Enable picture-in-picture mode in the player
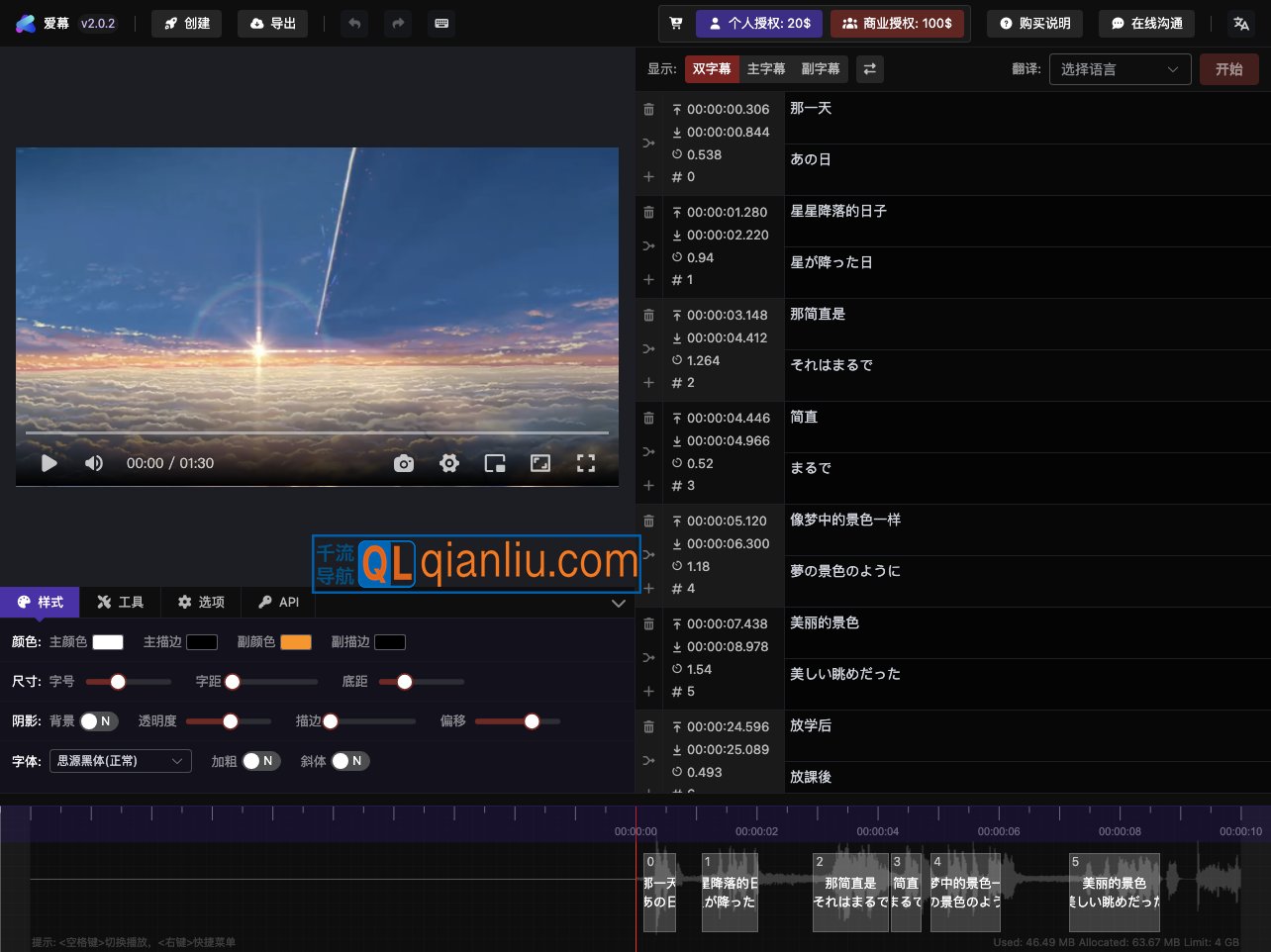Viewport: 1271px width, 952px height. pyautogui.click(x=495, y=462)
